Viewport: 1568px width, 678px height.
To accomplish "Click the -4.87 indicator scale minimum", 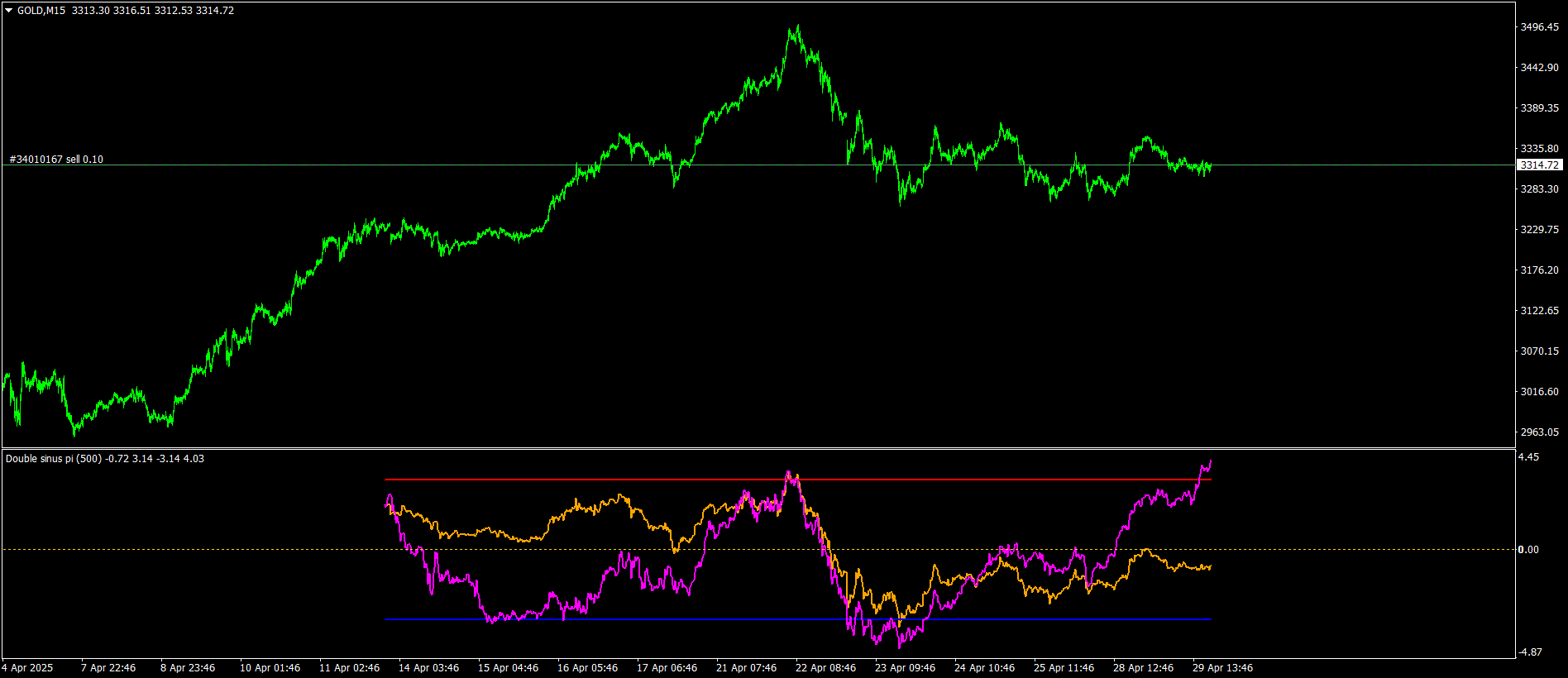I will 1531,652.
